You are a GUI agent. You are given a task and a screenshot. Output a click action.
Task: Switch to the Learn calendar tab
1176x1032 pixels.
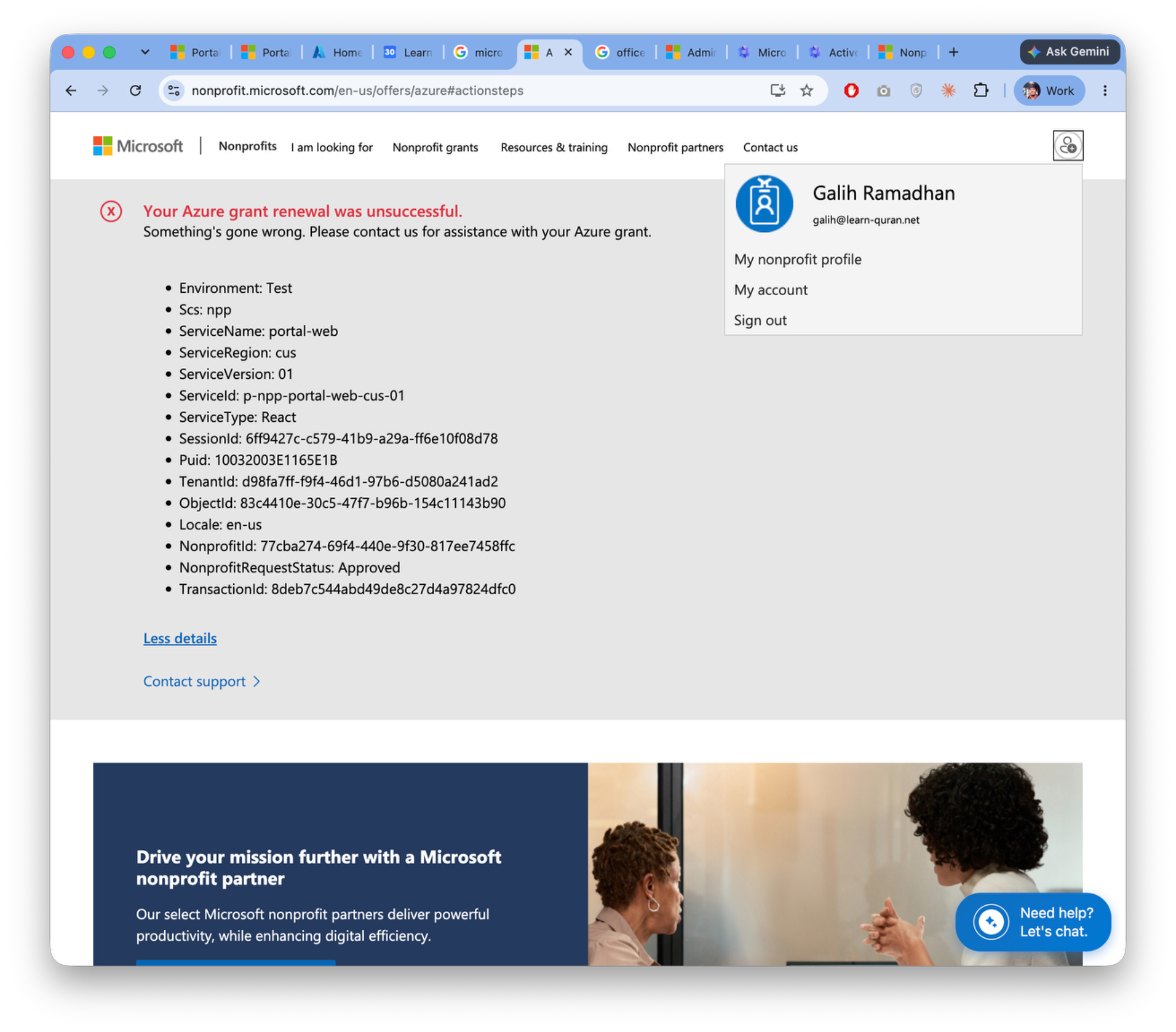pyautogui.click(x=408, y=52)
